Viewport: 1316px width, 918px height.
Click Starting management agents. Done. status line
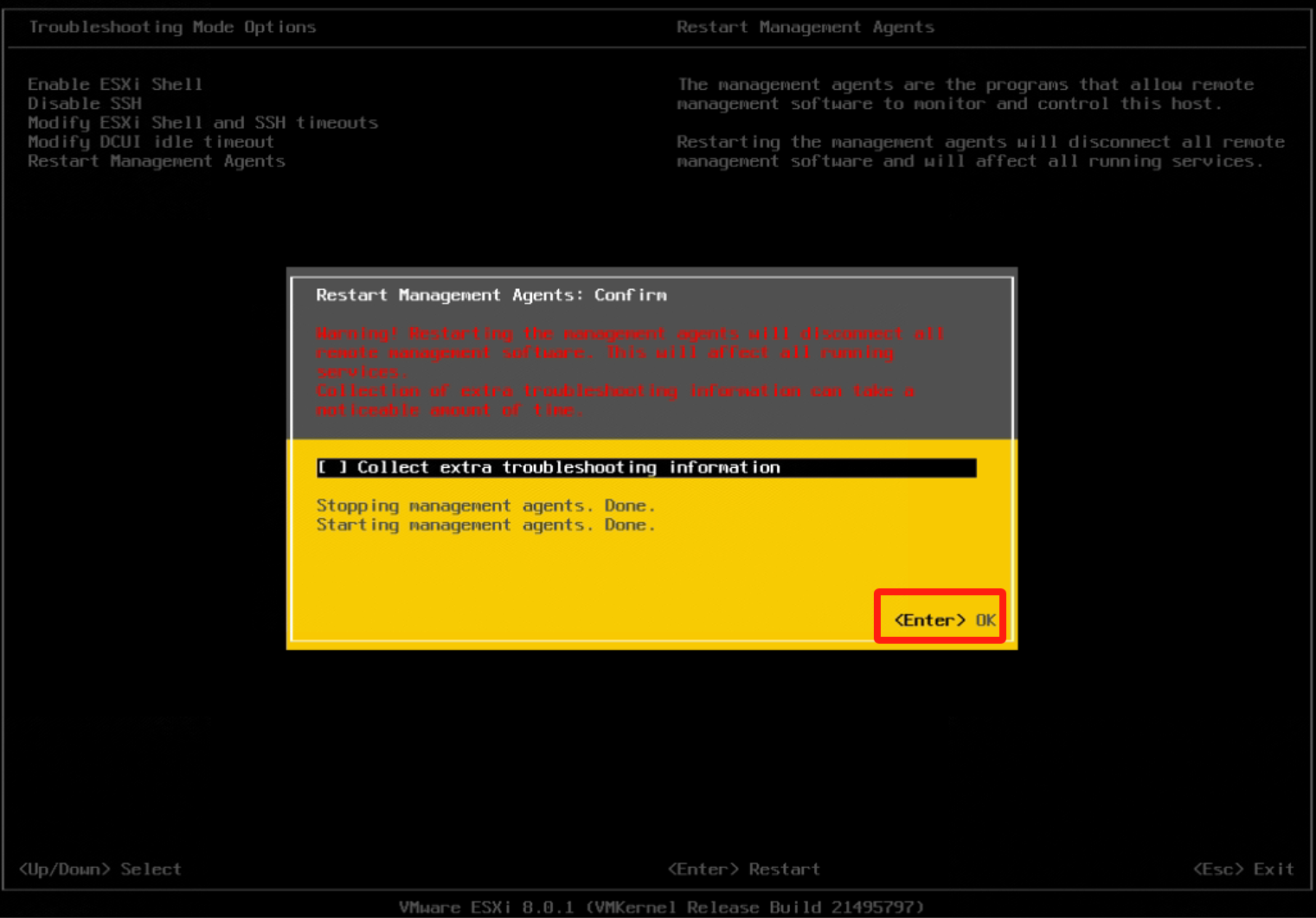pyautogui.click(x=485, y=525)
